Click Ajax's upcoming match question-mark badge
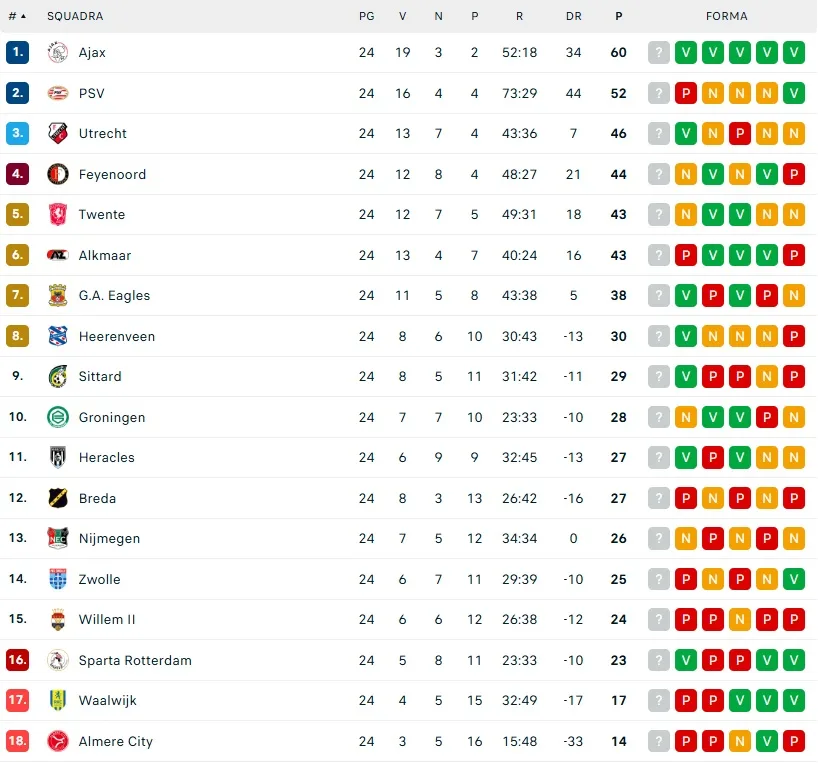This screenshot has width=818, height=763. click(x=659, y=53)
